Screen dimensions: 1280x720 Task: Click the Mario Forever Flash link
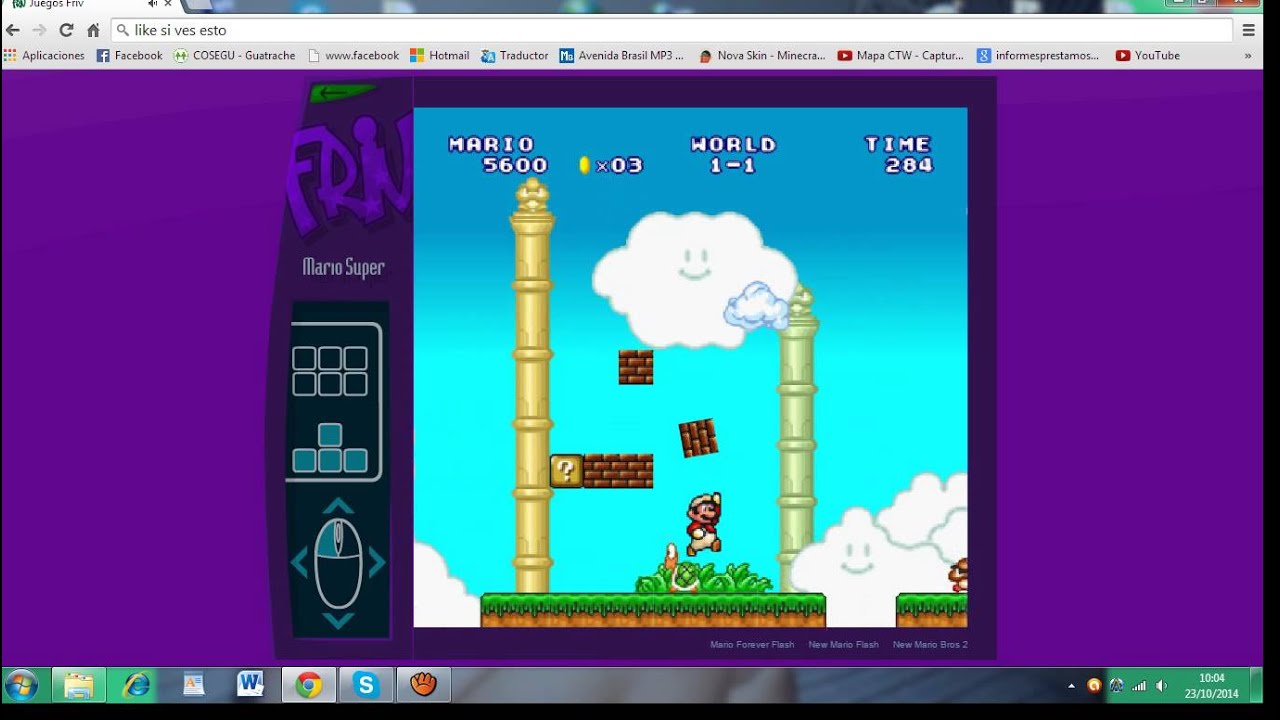click(x=752, y=645)
